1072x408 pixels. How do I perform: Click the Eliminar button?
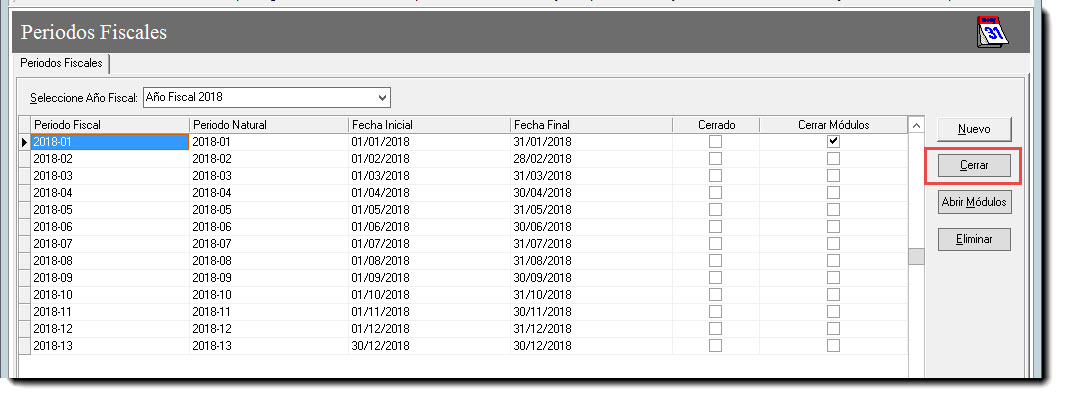(x=974, y=239)
